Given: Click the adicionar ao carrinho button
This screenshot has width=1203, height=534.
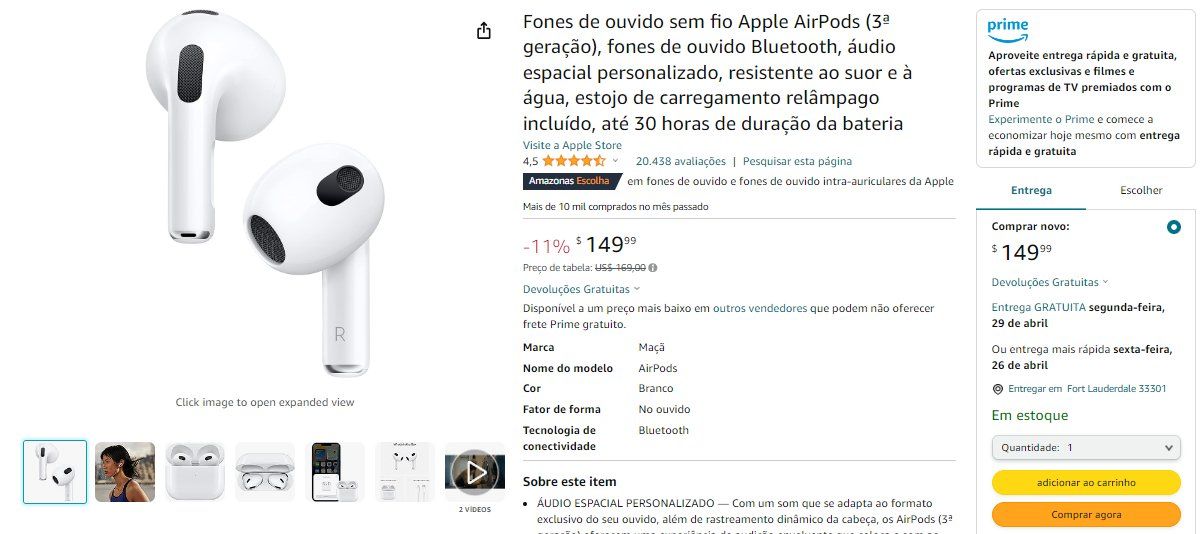Looking at the screenshot, I should 1086,482.
